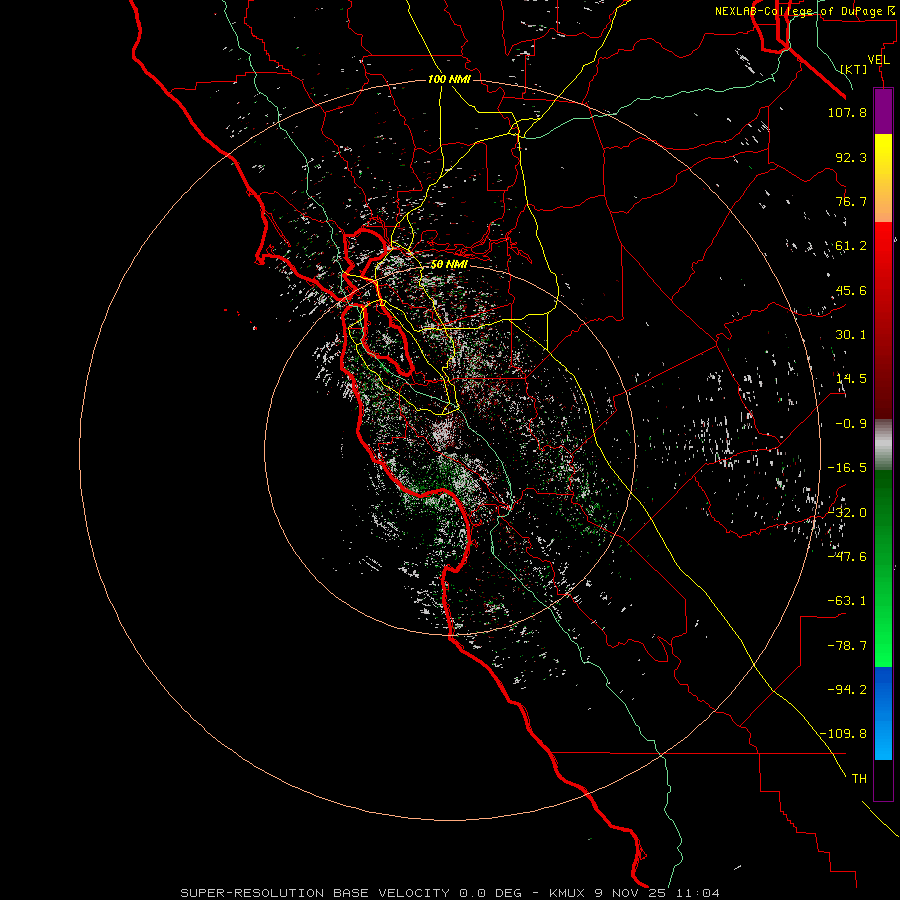Viewport: 900px width, 900px height.
Task: Click the -94.2 velocity scale value
Action: (847, 690)
